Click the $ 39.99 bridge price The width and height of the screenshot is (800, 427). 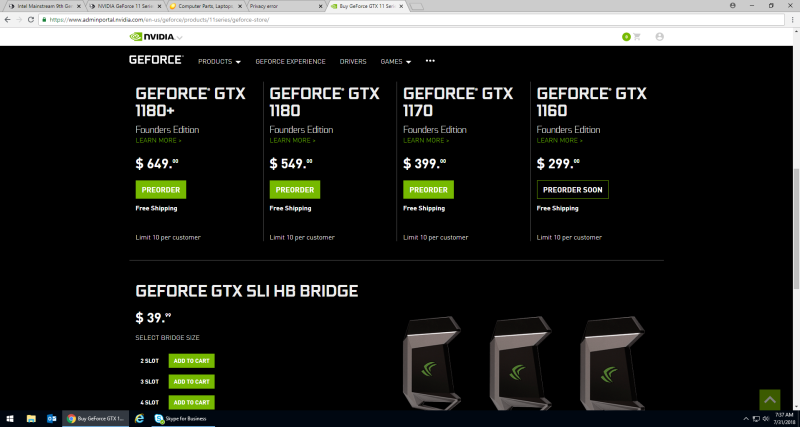click(x=153, y=318)
